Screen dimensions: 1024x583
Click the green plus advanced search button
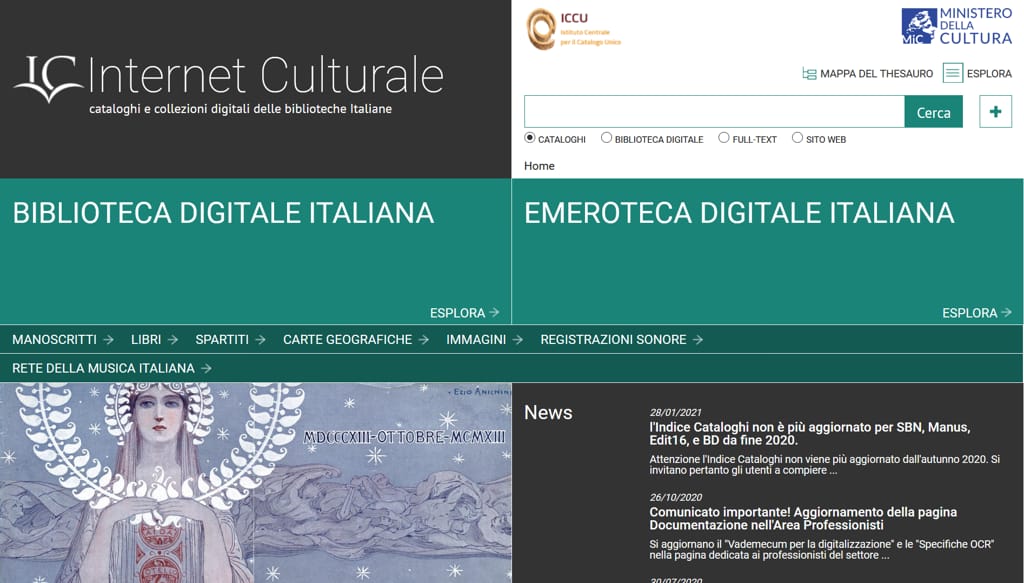995,112
